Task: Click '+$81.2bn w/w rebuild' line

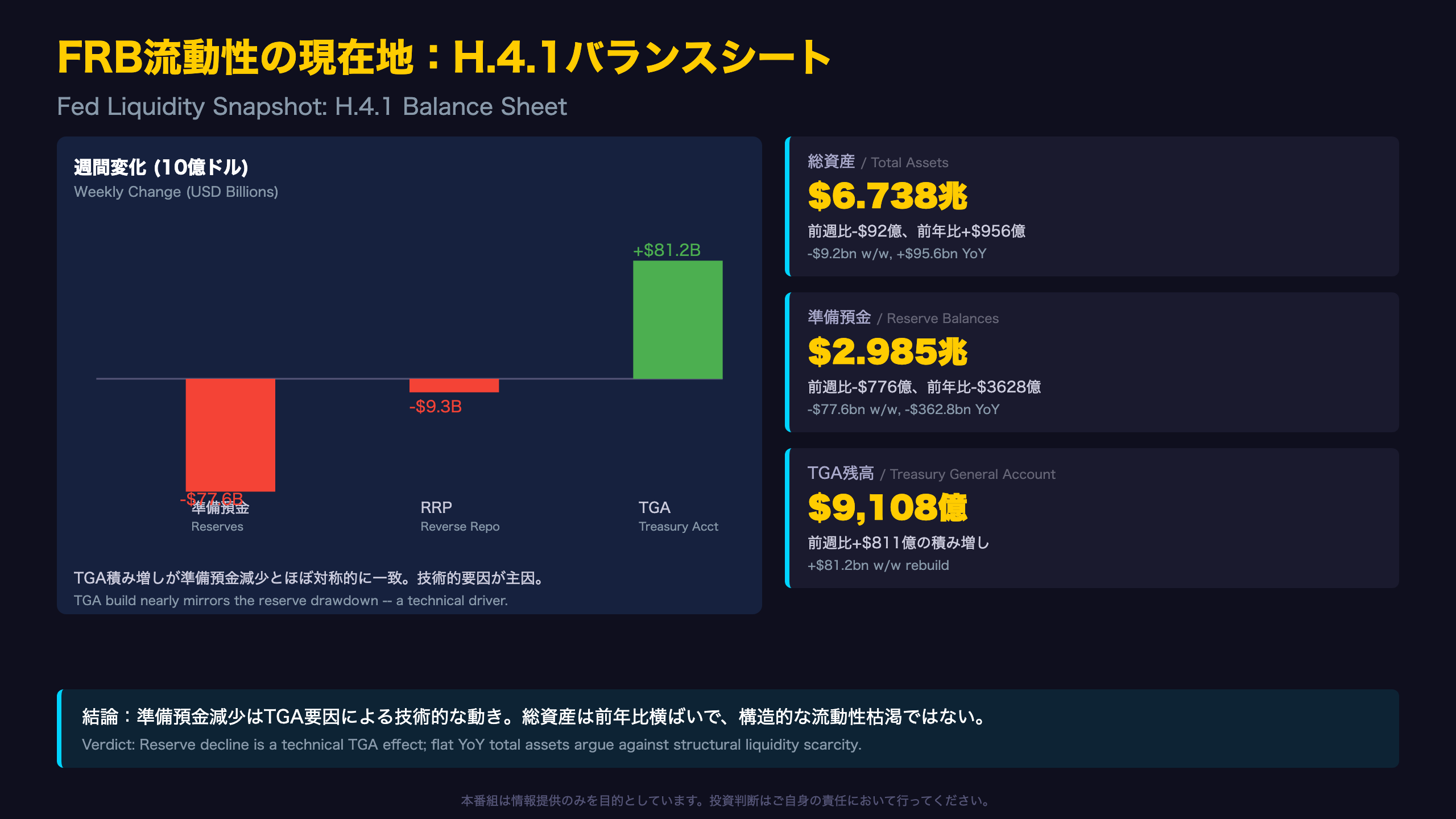Action: pos(878,565)
